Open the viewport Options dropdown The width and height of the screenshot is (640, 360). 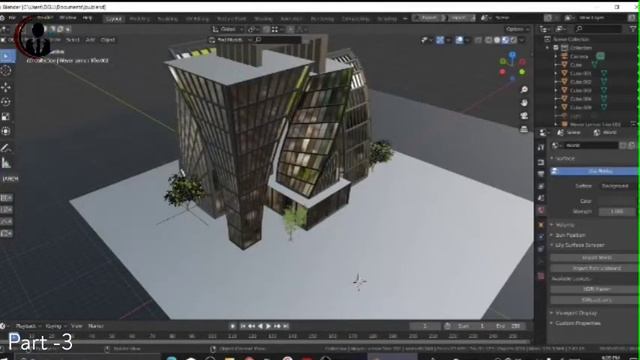click(517, 29)
